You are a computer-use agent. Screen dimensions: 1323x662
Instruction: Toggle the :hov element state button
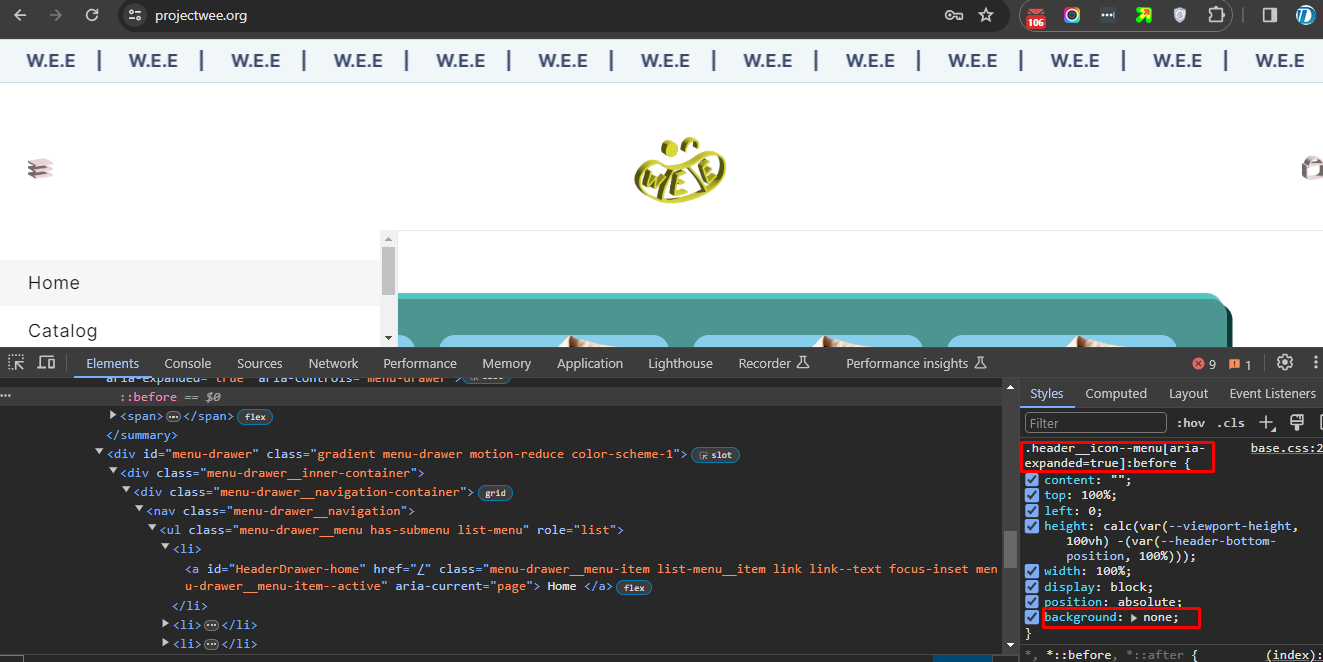1190,423
